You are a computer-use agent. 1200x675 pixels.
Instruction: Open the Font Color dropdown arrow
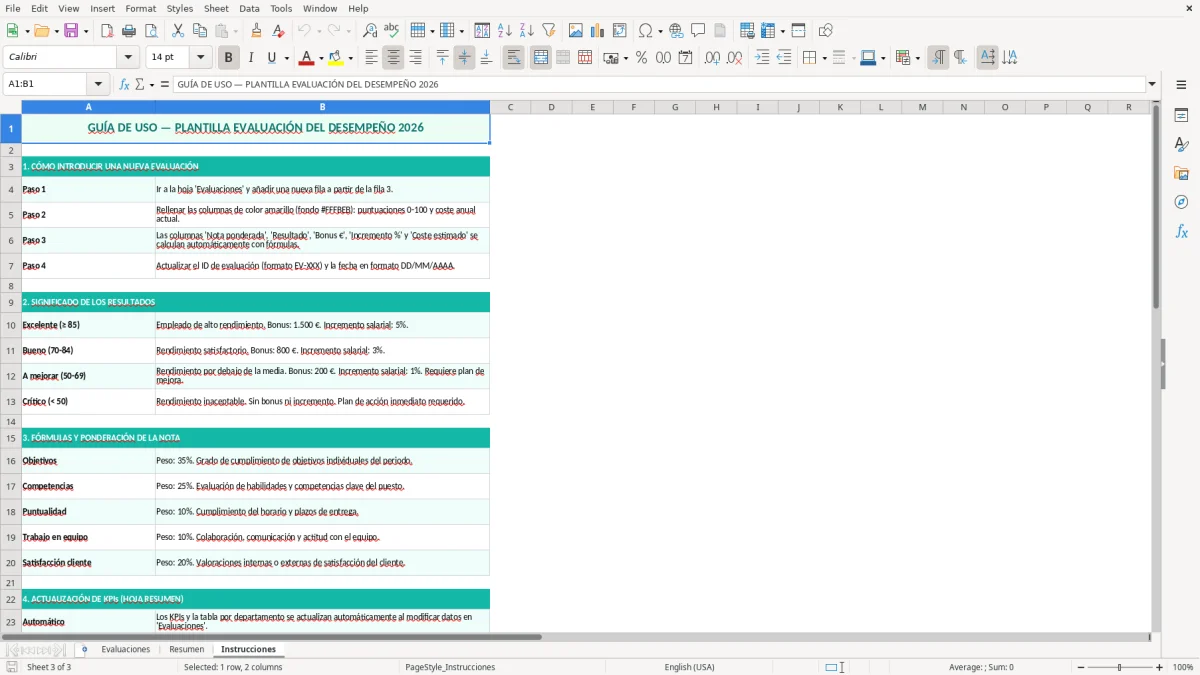(x=323, y=58)
